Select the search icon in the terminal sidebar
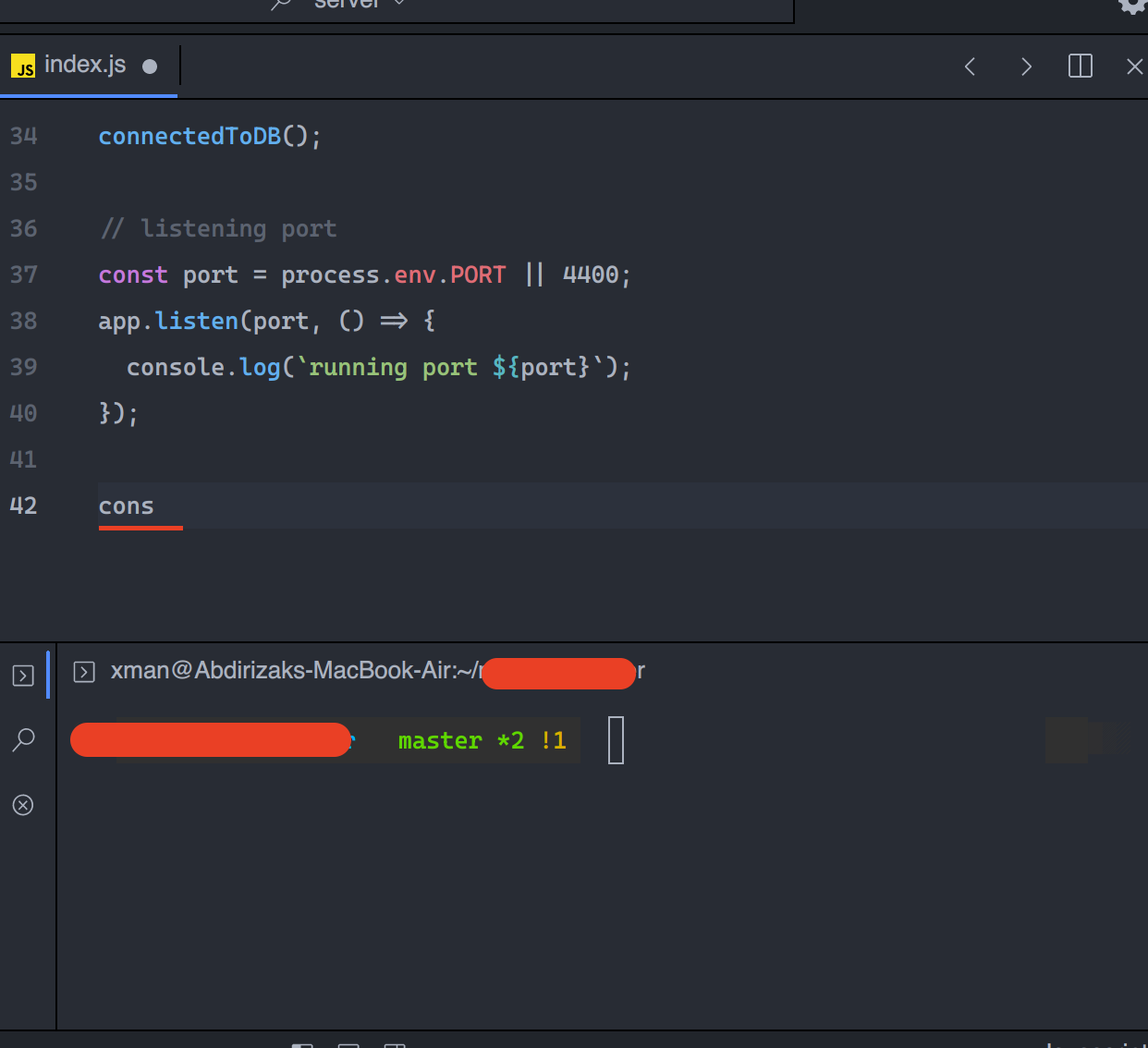 point(23,739)
